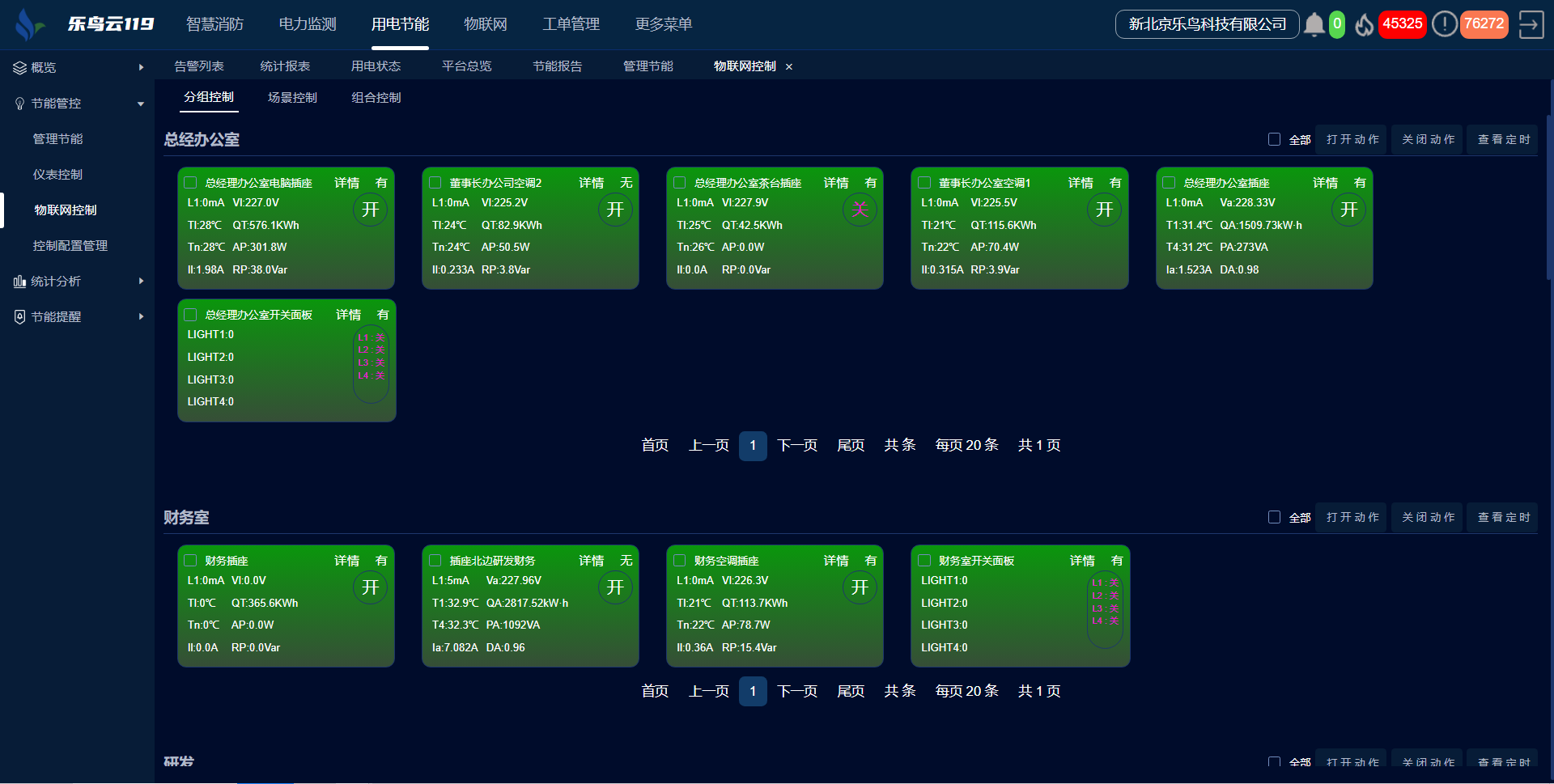
Task: Expand the 统计分析 arrow
Action: 141,282
